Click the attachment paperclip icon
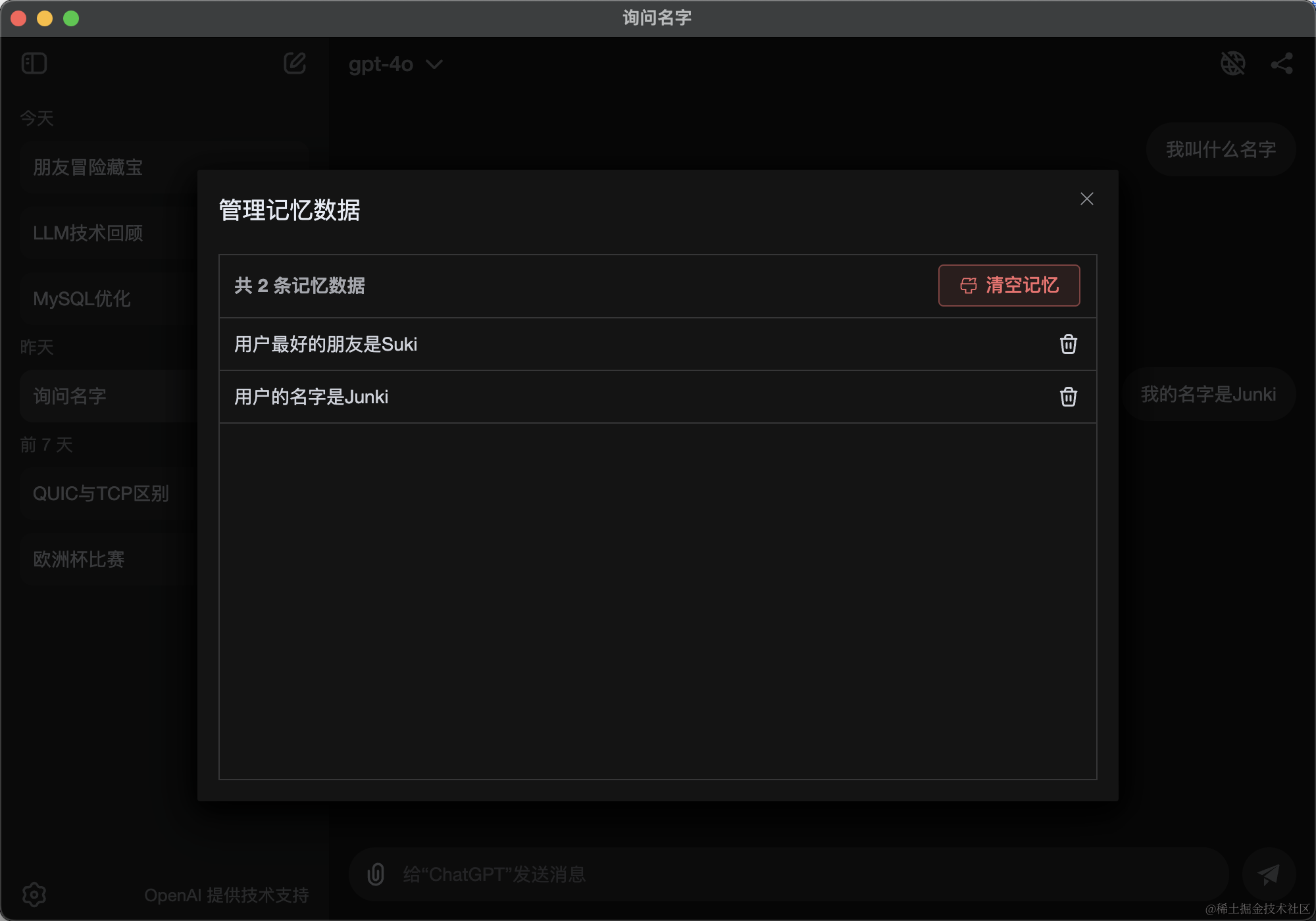 click(x=376, y=874)
